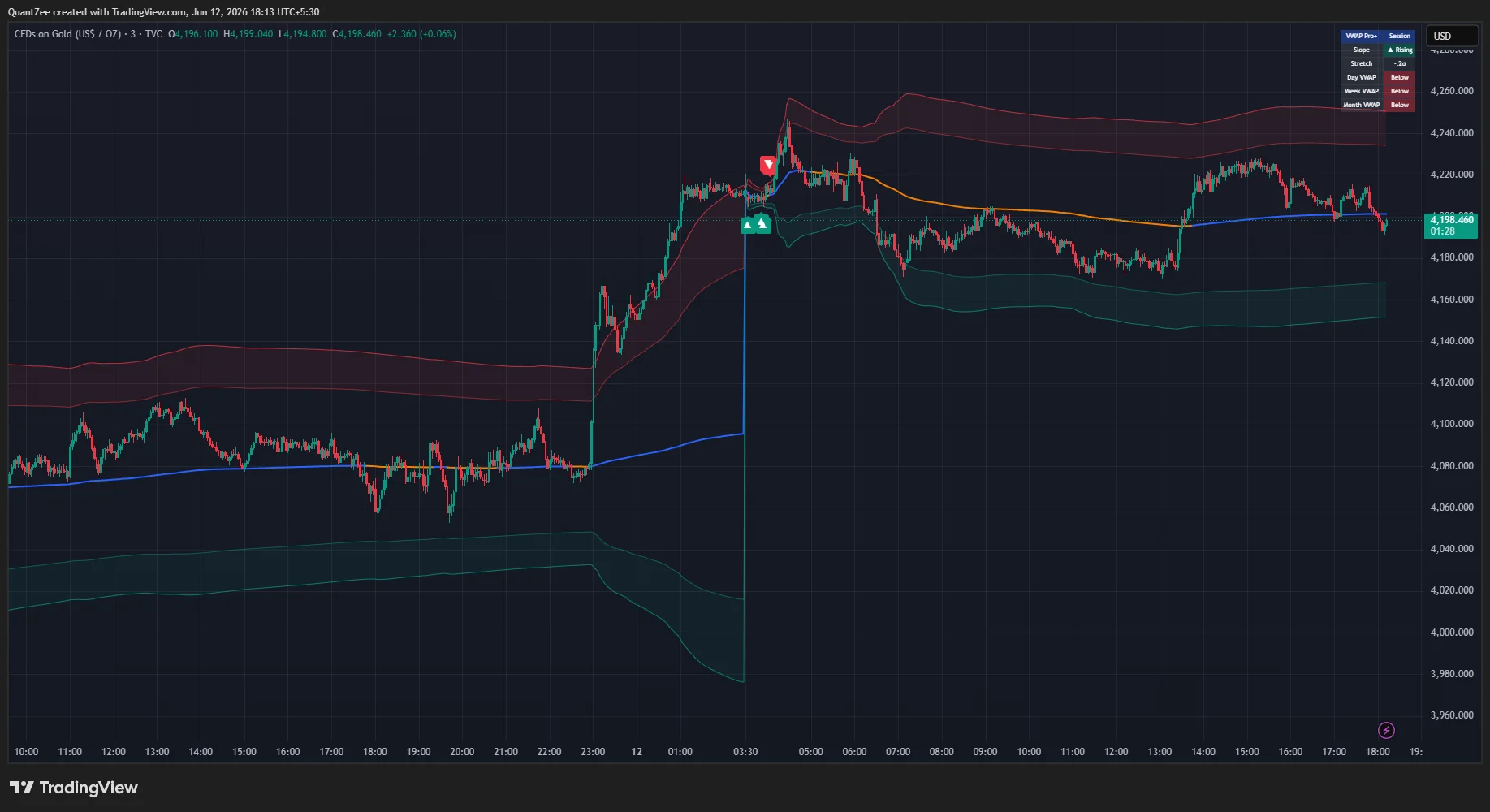Click the close value 'C4,198.460' in the legend
1490x812 pixels.
(x=356, y=34)
